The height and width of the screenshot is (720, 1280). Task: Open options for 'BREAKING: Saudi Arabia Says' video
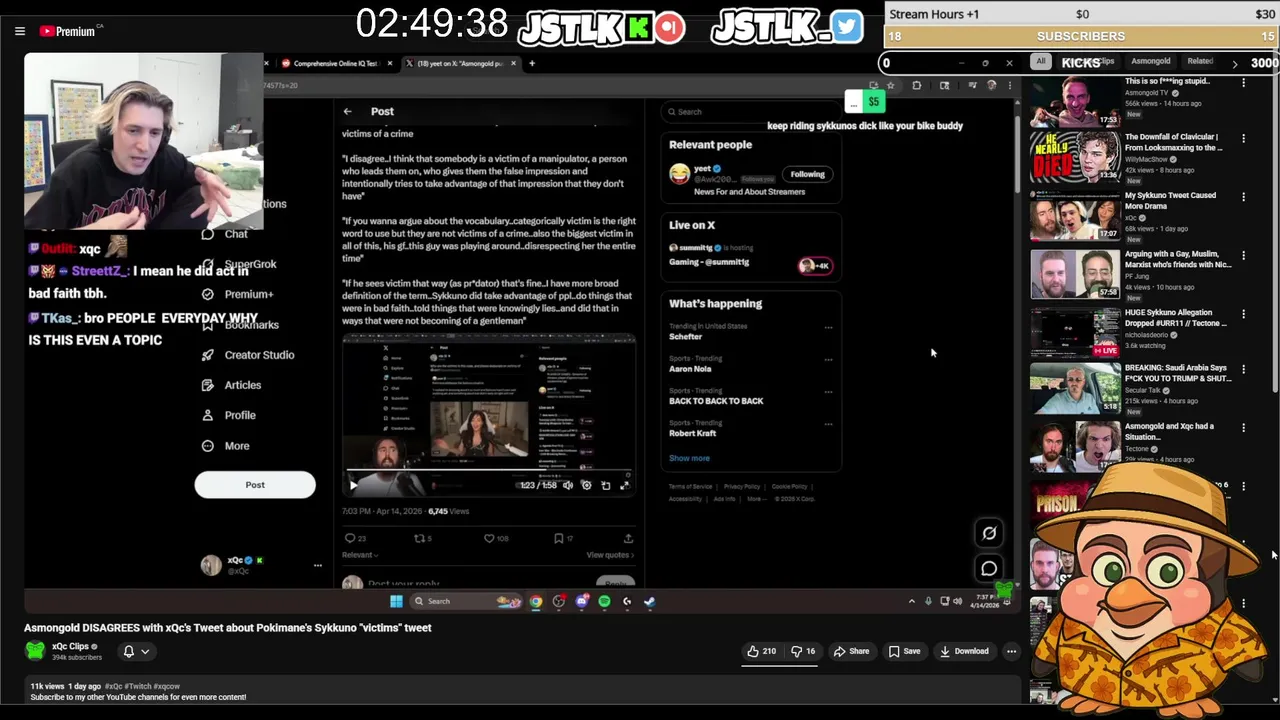coord(1243,369)
